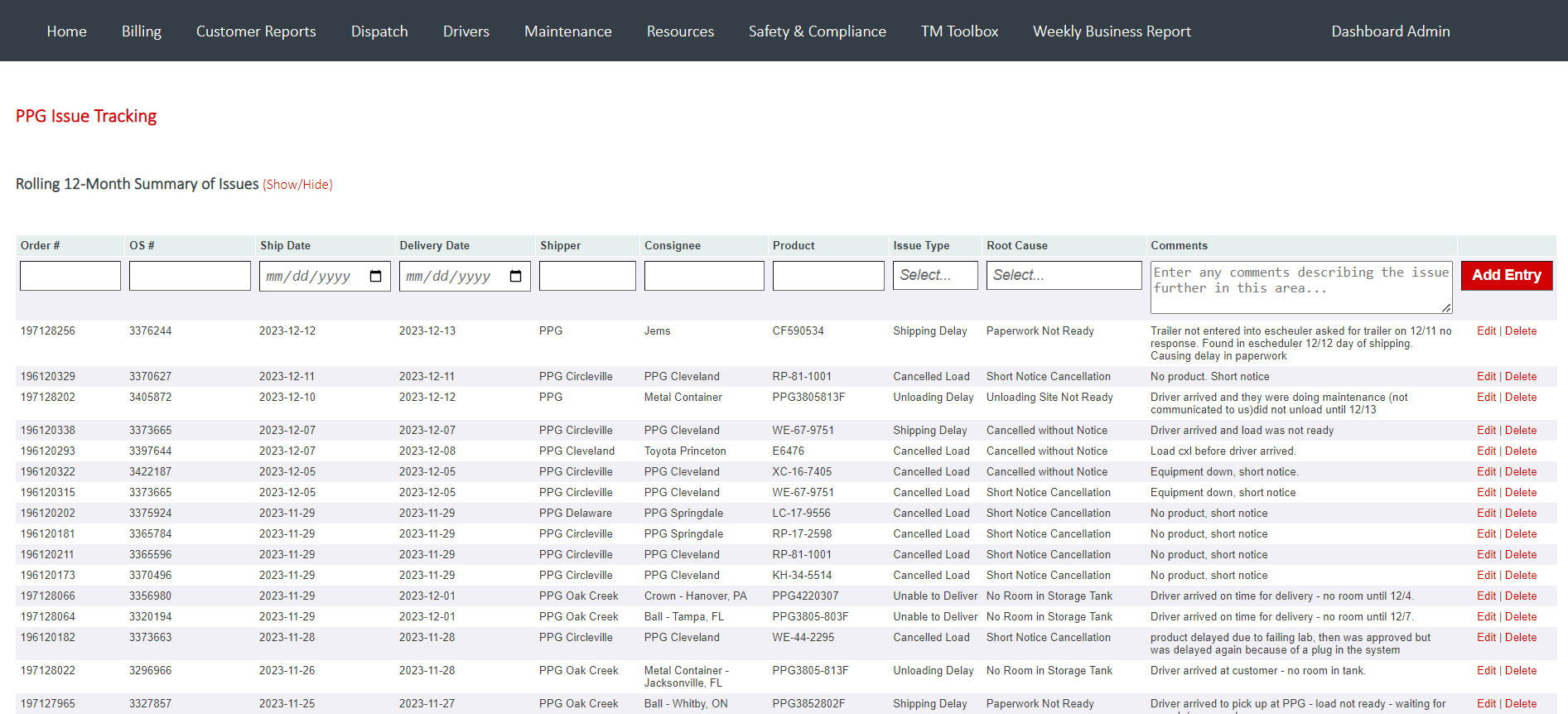This screenshot has height=714, width=1568.
Task: Edit order 196120182 entry
Action: click(1486, 637)
